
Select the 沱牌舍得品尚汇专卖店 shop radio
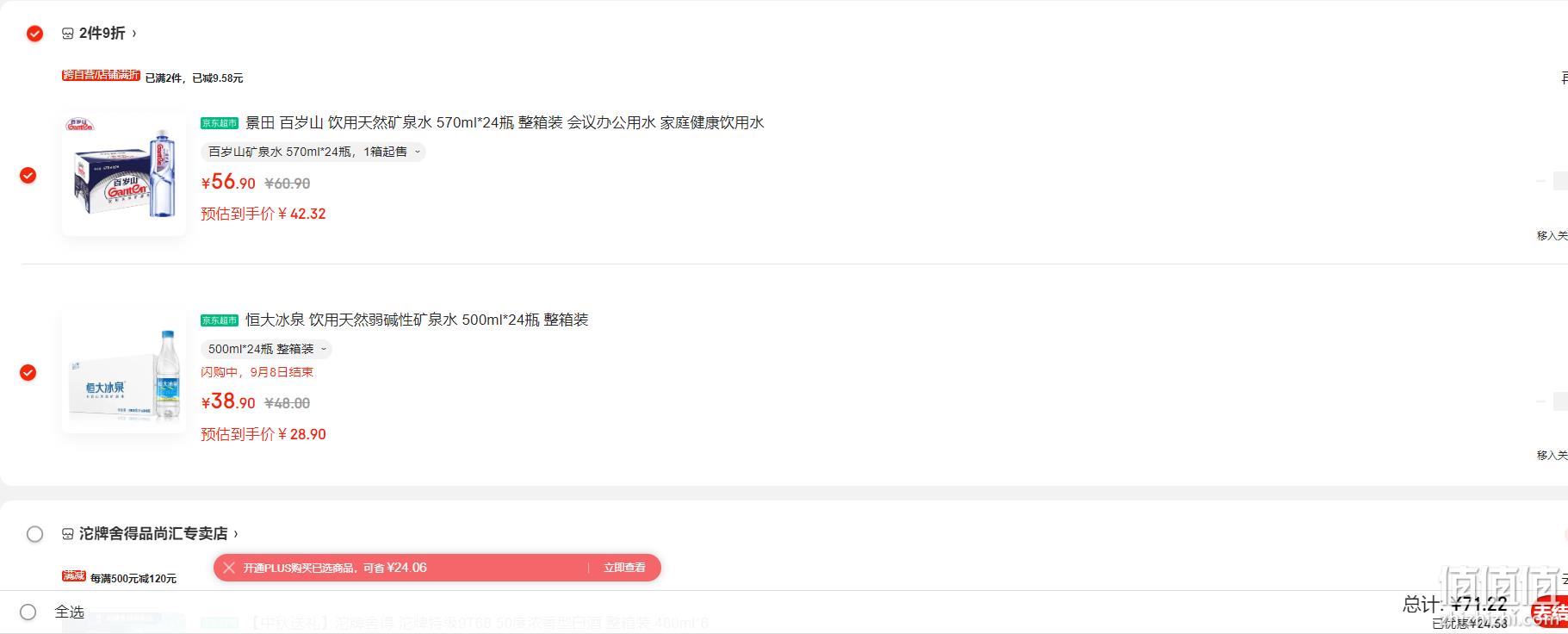click(x=34, y=534)
